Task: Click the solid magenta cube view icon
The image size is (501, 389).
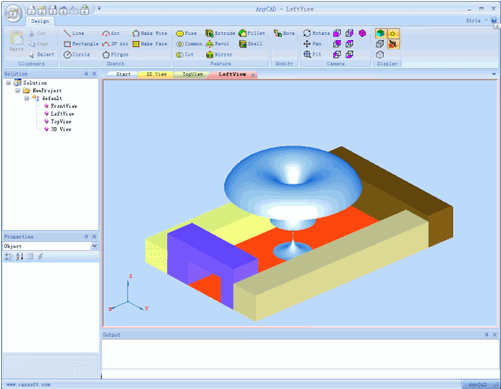Action: click(362, 33)
